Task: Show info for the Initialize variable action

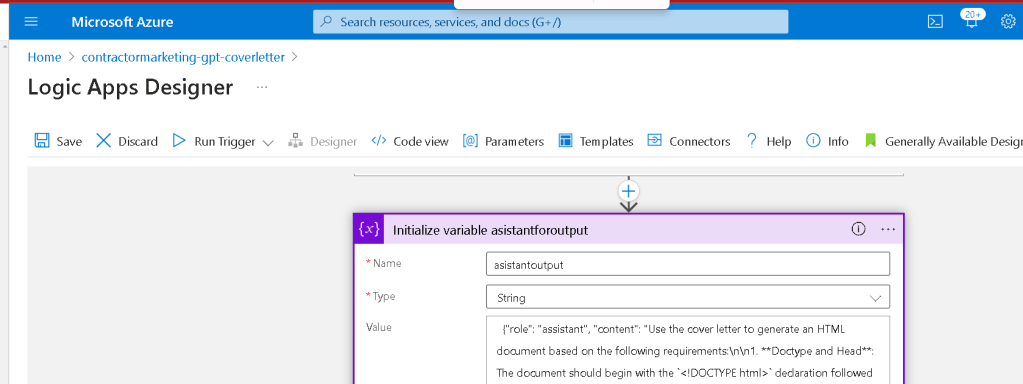Action: pyautogui.click(x=859, y=229)
